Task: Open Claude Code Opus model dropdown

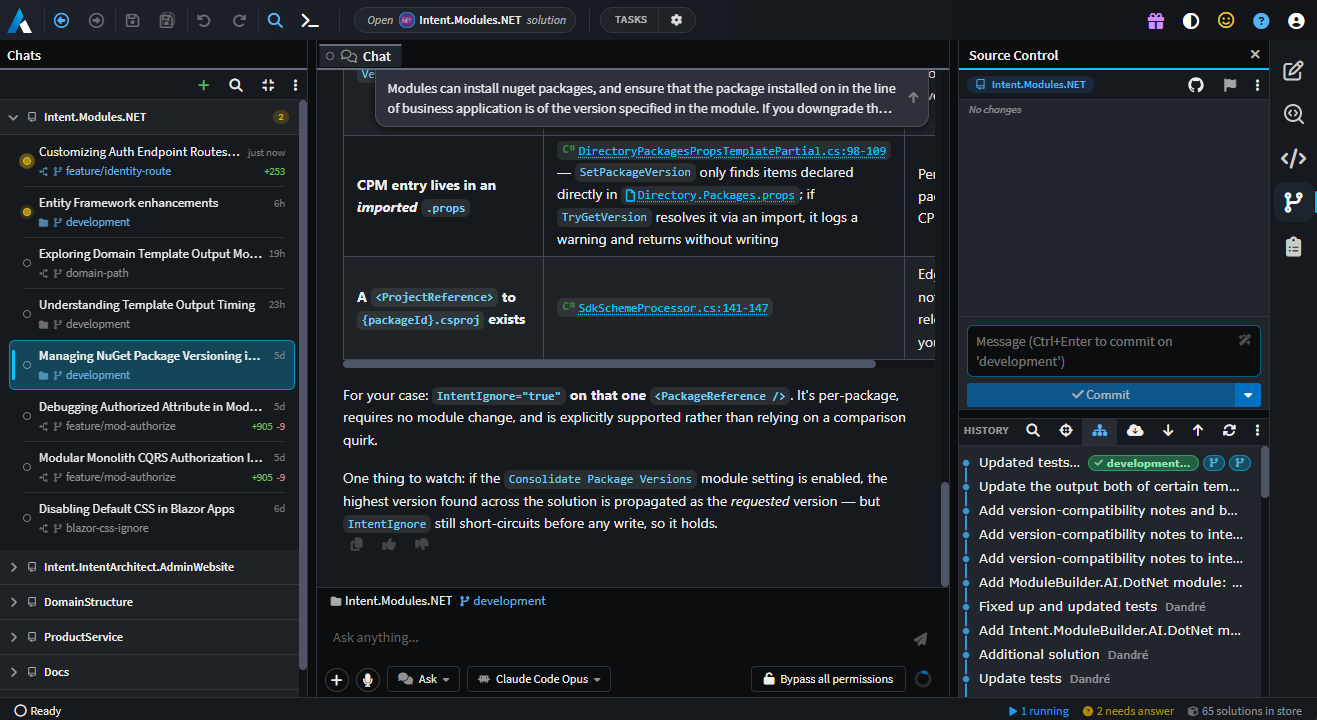Action: [538, 679]
